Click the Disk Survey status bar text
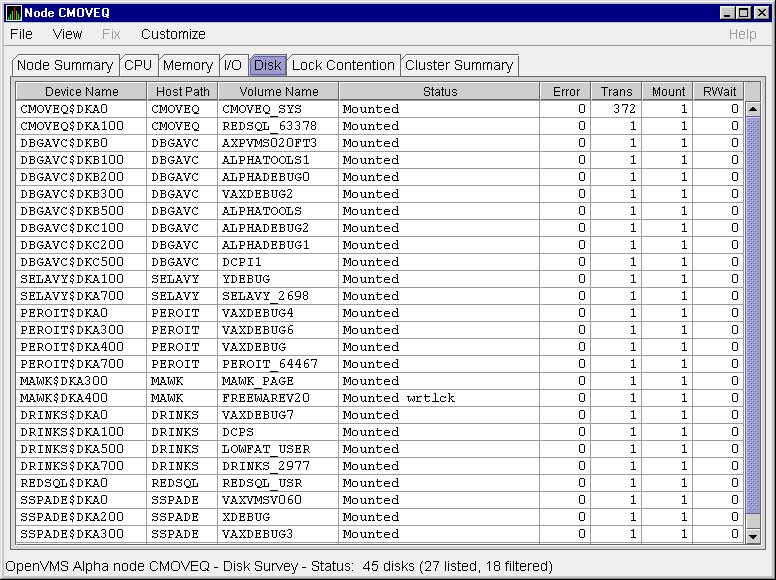 click(279, 566)
